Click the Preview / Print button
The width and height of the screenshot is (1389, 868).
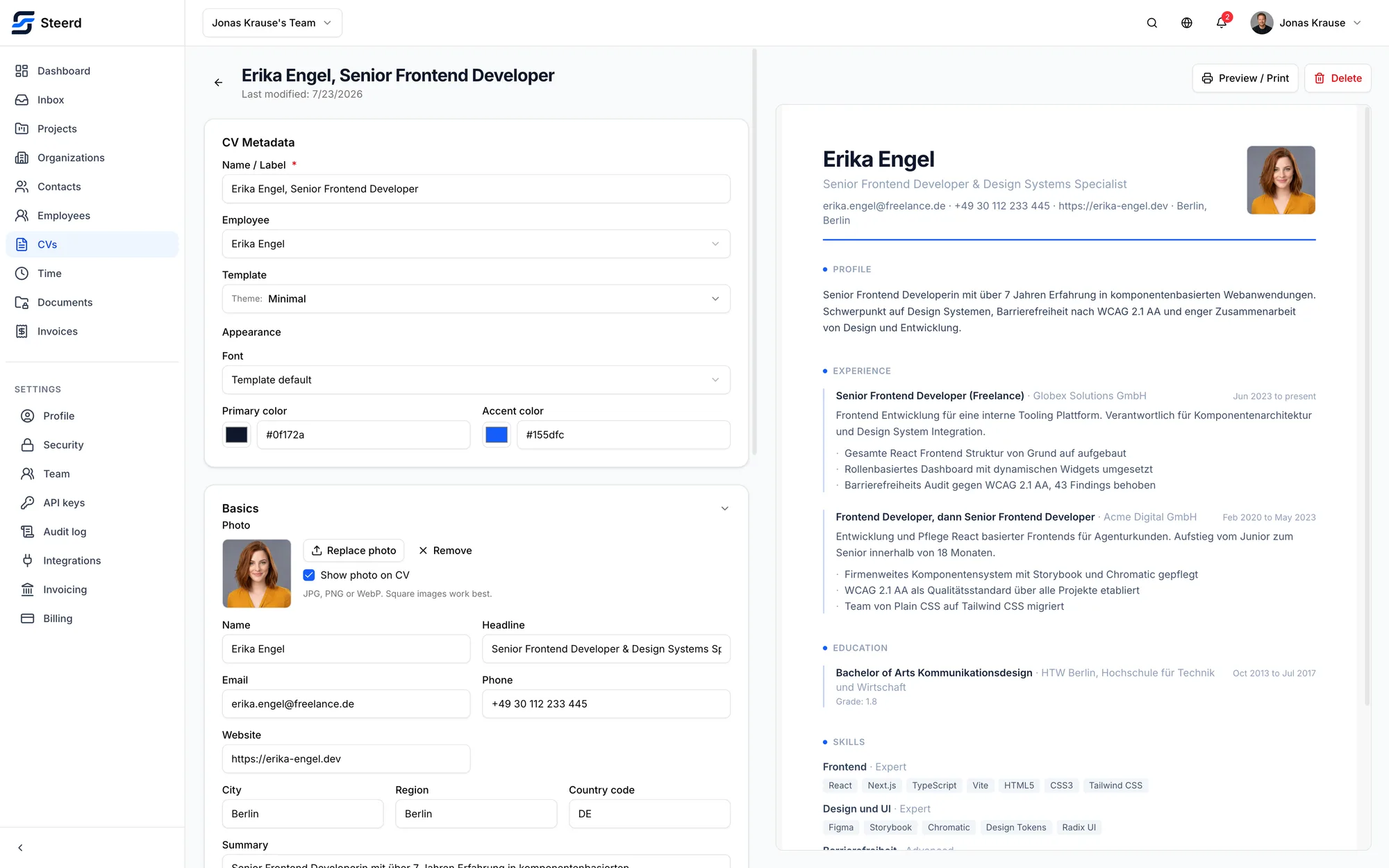1245,78
